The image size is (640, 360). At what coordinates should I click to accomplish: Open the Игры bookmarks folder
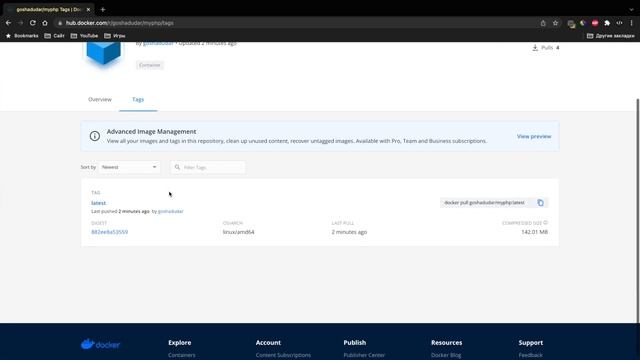point(115,36)
